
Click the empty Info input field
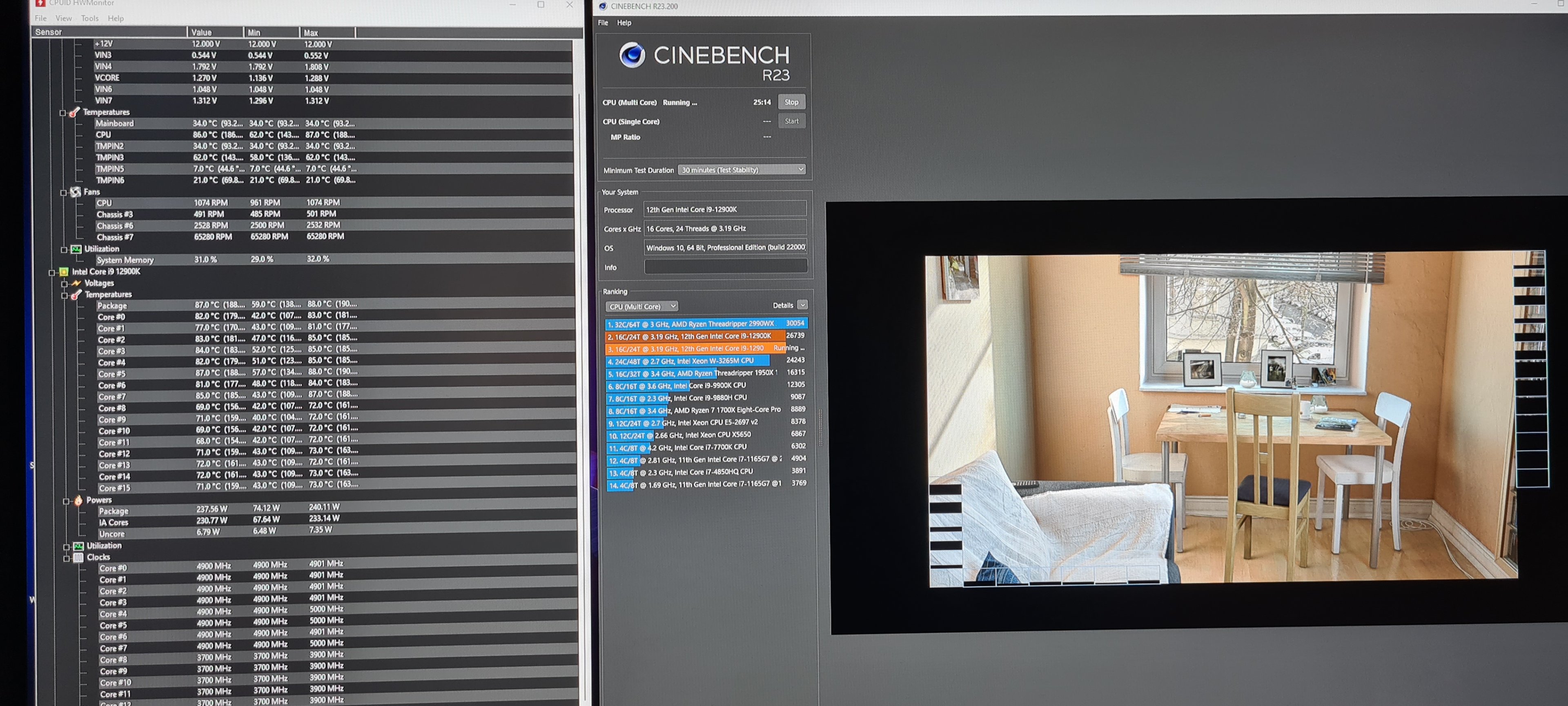click(x=726, y=267)
